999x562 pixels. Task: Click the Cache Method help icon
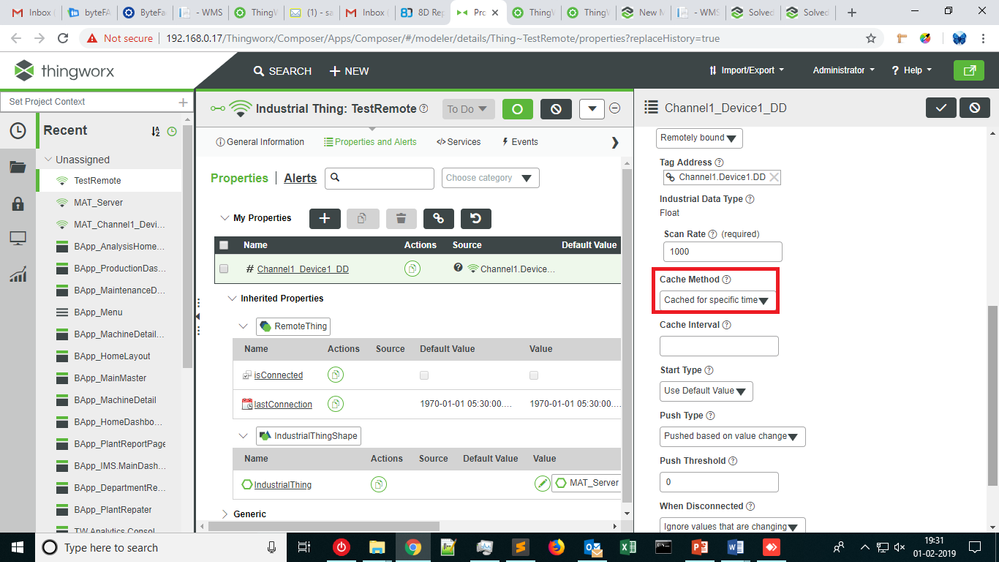(726, 280)
